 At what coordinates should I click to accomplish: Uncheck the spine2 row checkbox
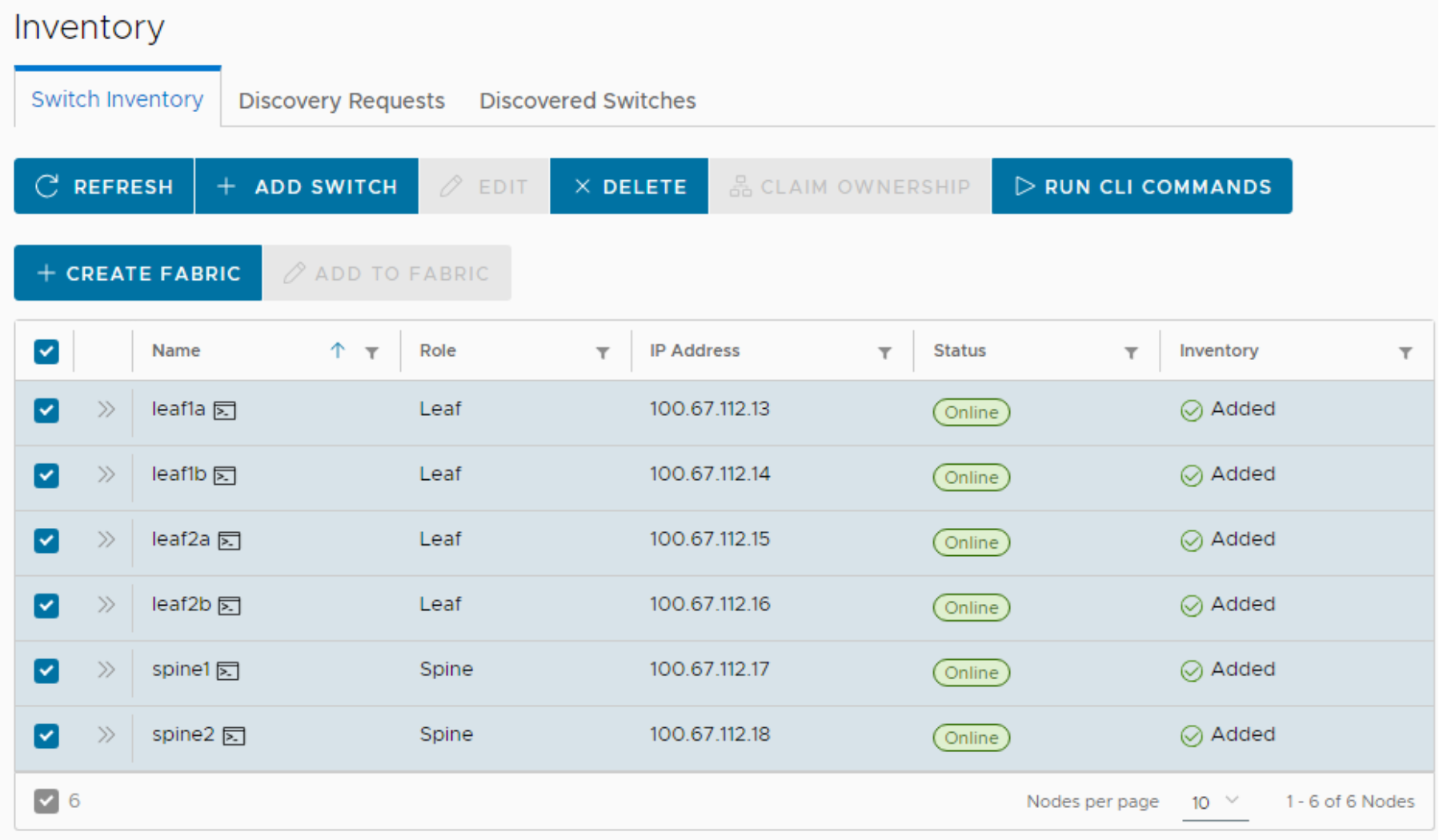point(46,735)
